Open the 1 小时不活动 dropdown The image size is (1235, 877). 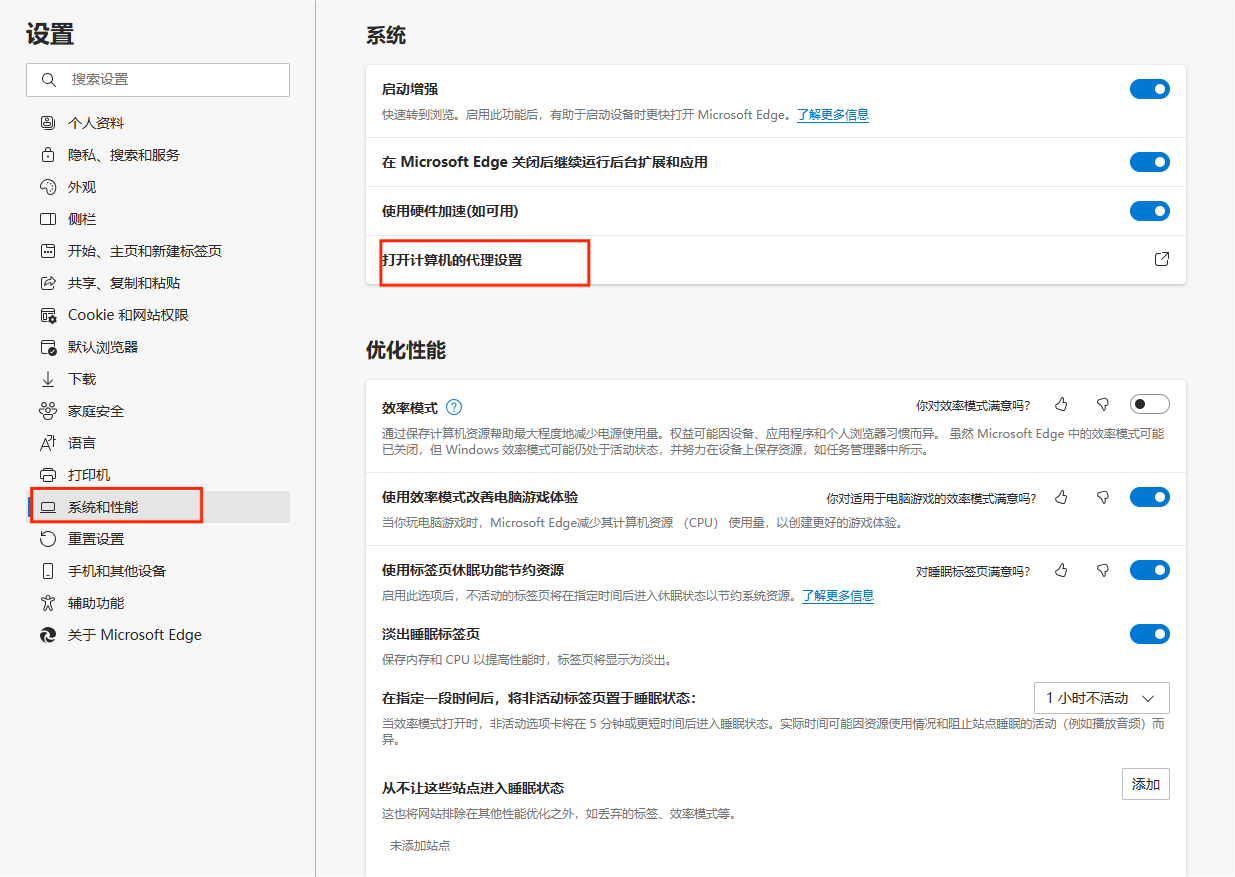1101,698
